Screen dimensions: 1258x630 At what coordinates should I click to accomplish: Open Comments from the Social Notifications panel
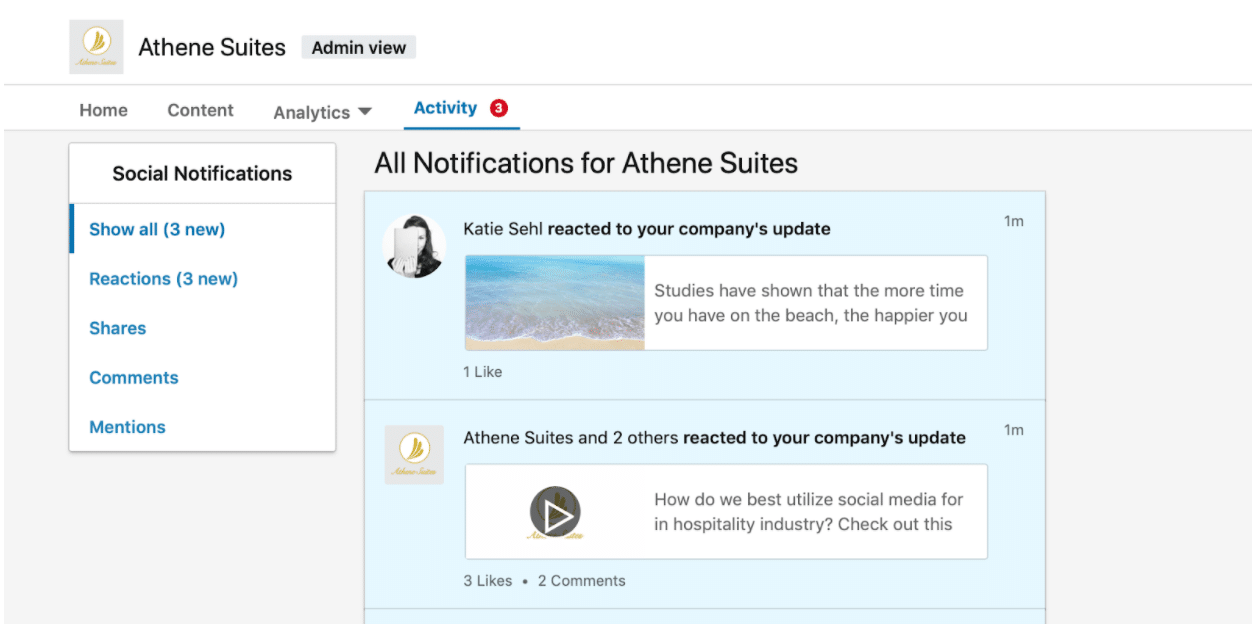[x=133, y=377]
